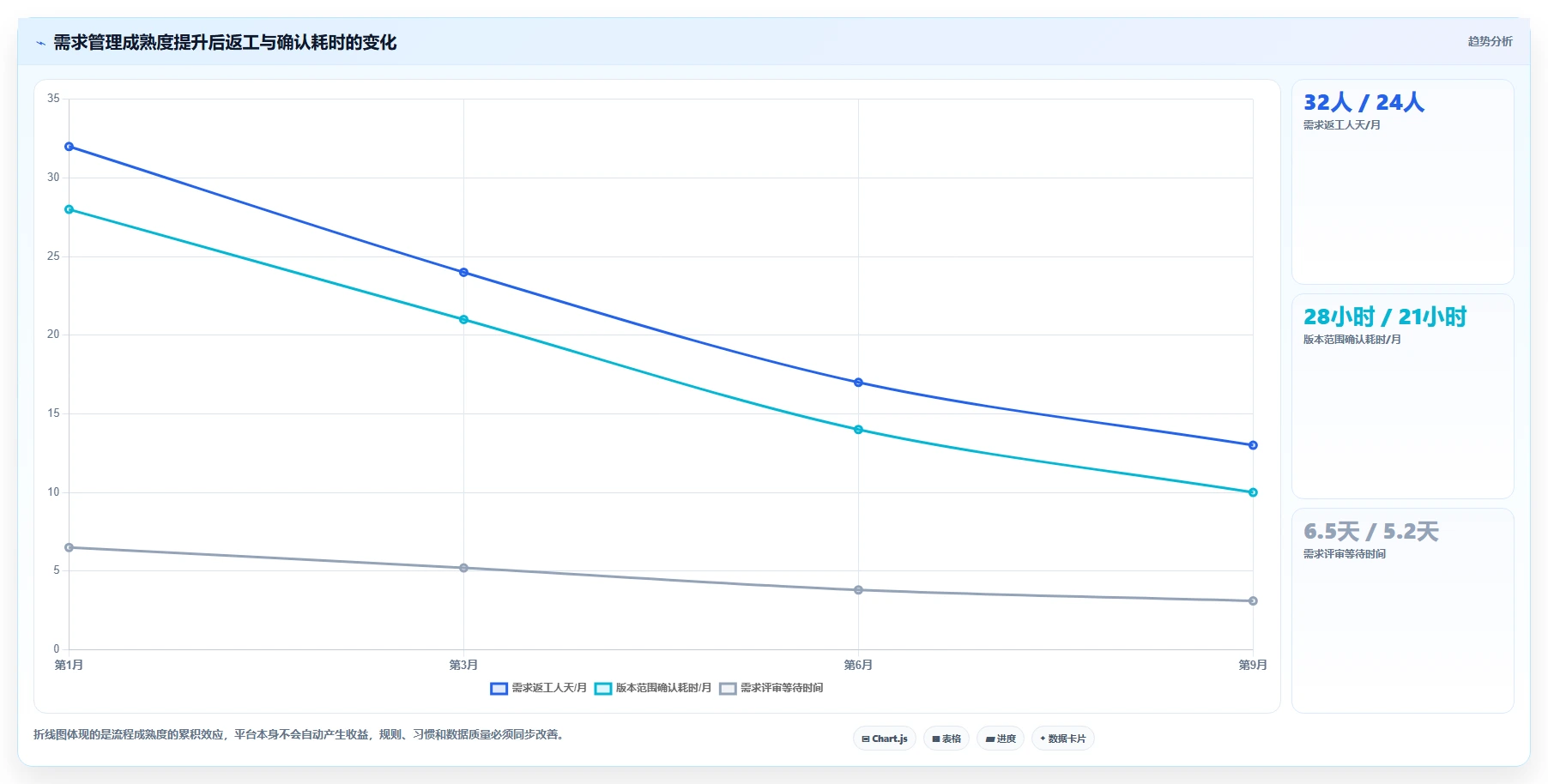Click blue data point at 第6月 (17)
This screenshot has width=1548, height=784.
tap(858, 383)
